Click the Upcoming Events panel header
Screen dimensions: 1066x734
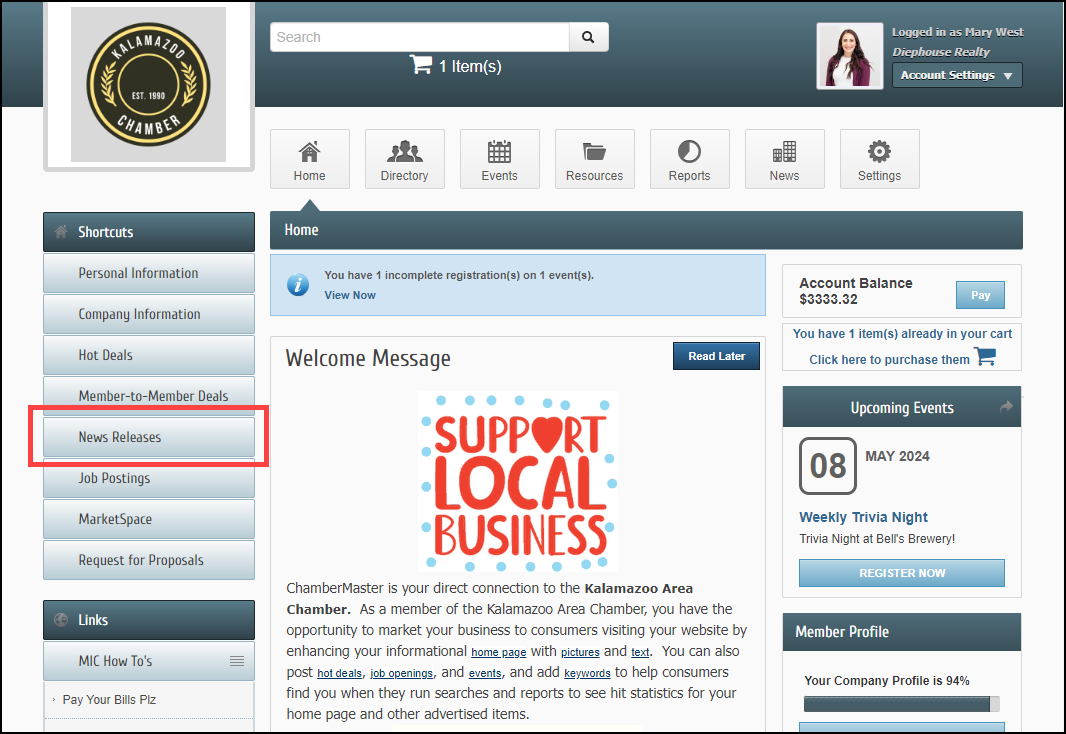pos(901,407)
